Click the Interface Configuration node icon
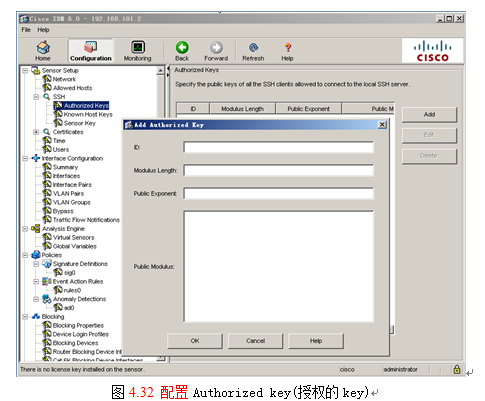 tap(36, 158)
